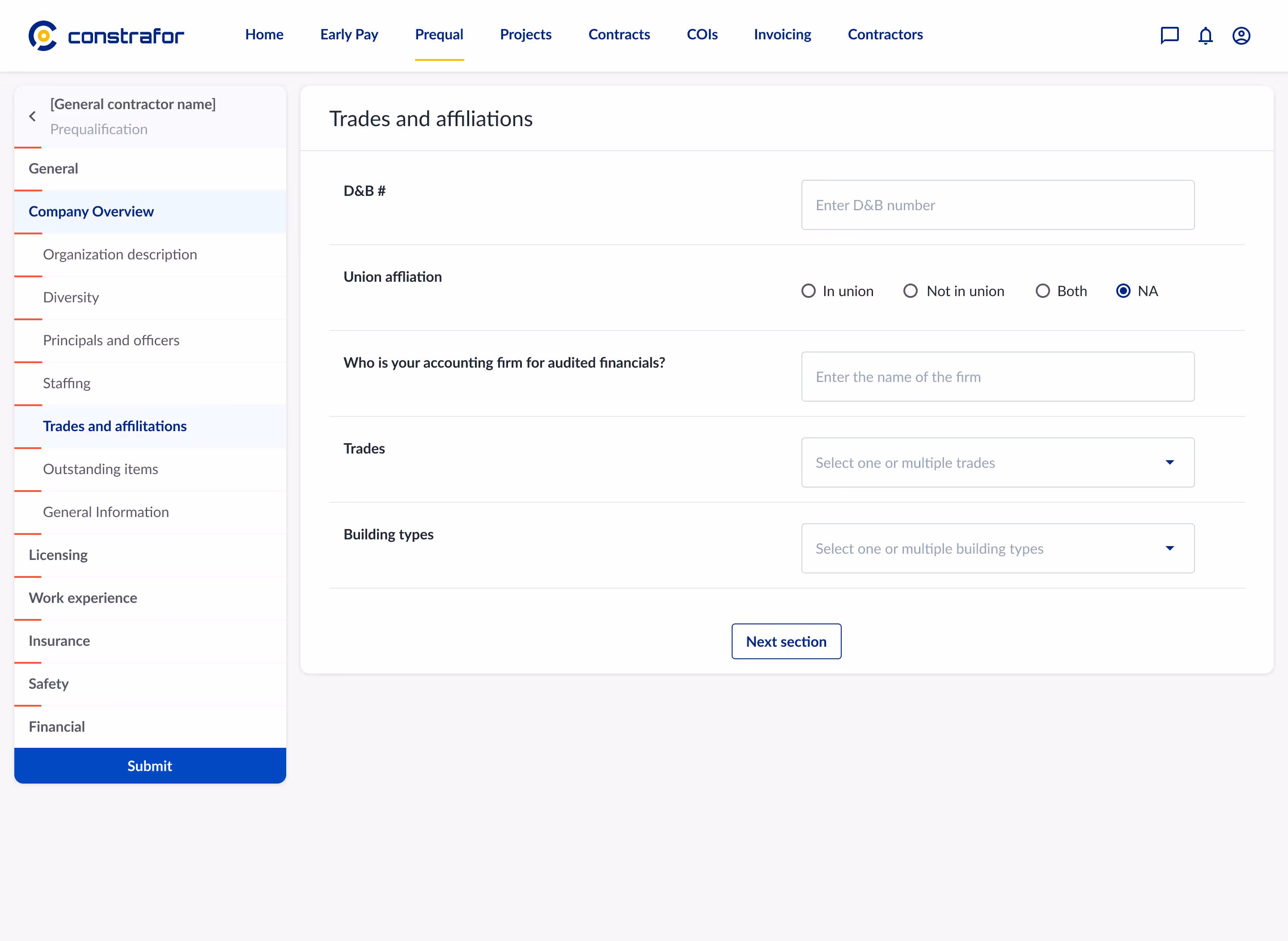This screenshot has width=1288, height=941.
Task: Click the [General contractor name] header text
Action: [133, 104]
